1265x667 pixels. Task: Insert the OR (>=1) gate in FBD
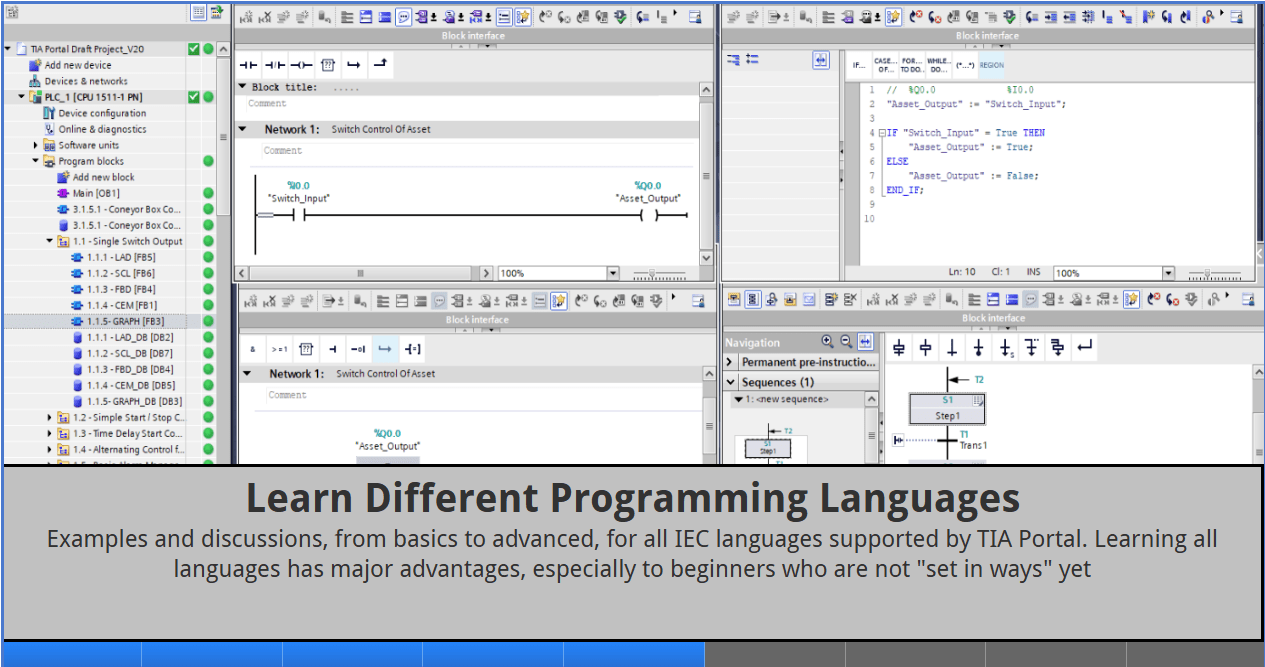280,349
